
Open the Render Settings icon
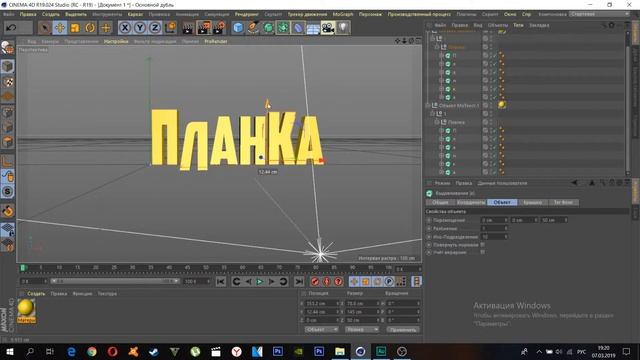pyautogui.click(x=219, y=28)
